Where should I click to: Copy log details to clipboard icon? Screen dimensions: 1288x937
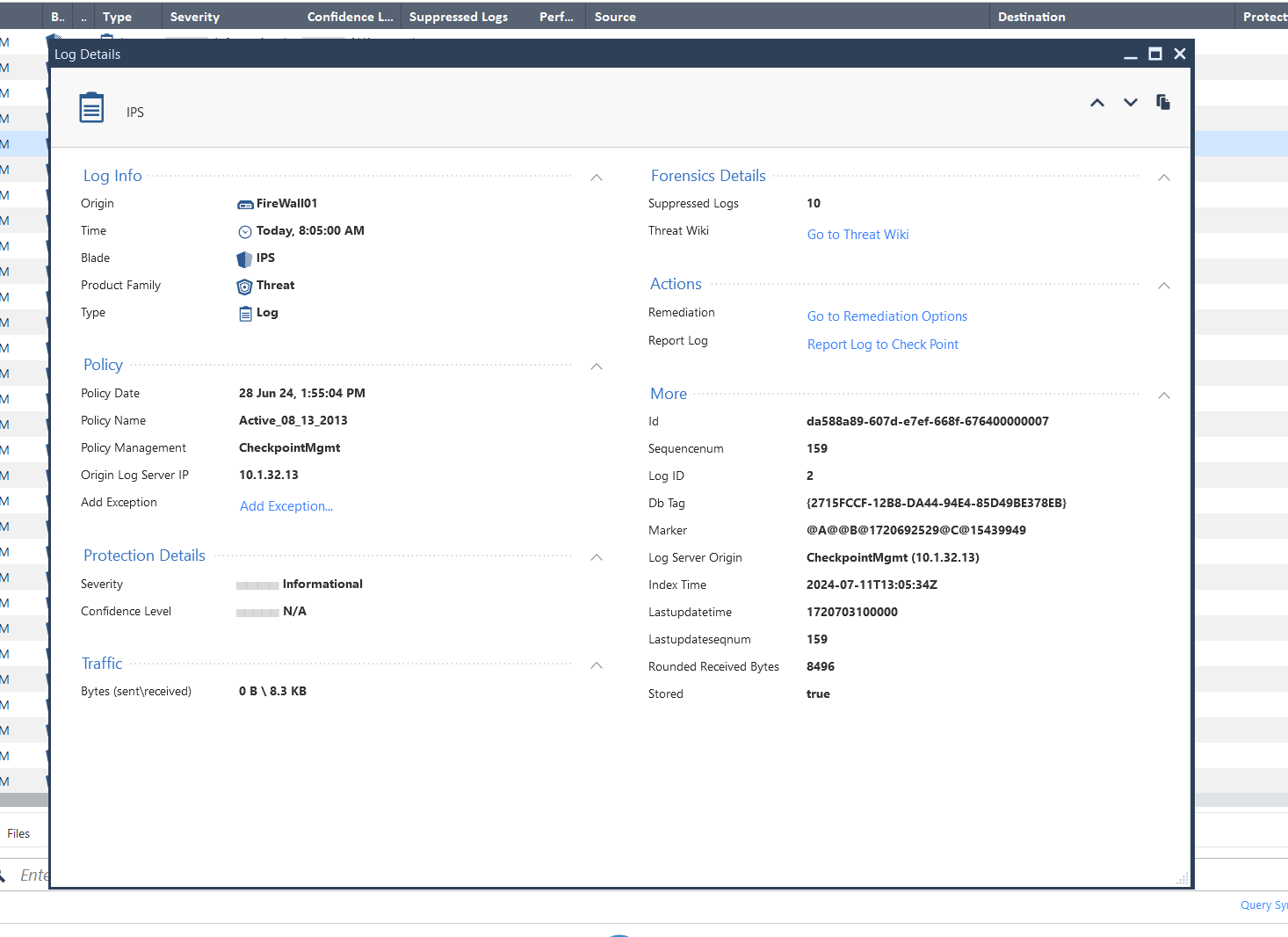1163,102
